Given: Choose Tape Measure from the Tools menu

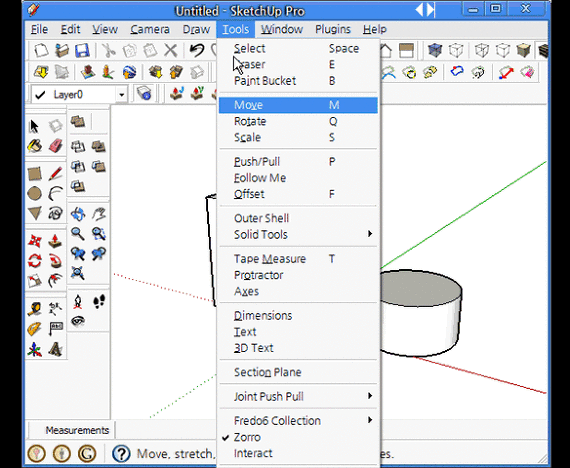Looking at the screenshot, I should tap(298, 259).
